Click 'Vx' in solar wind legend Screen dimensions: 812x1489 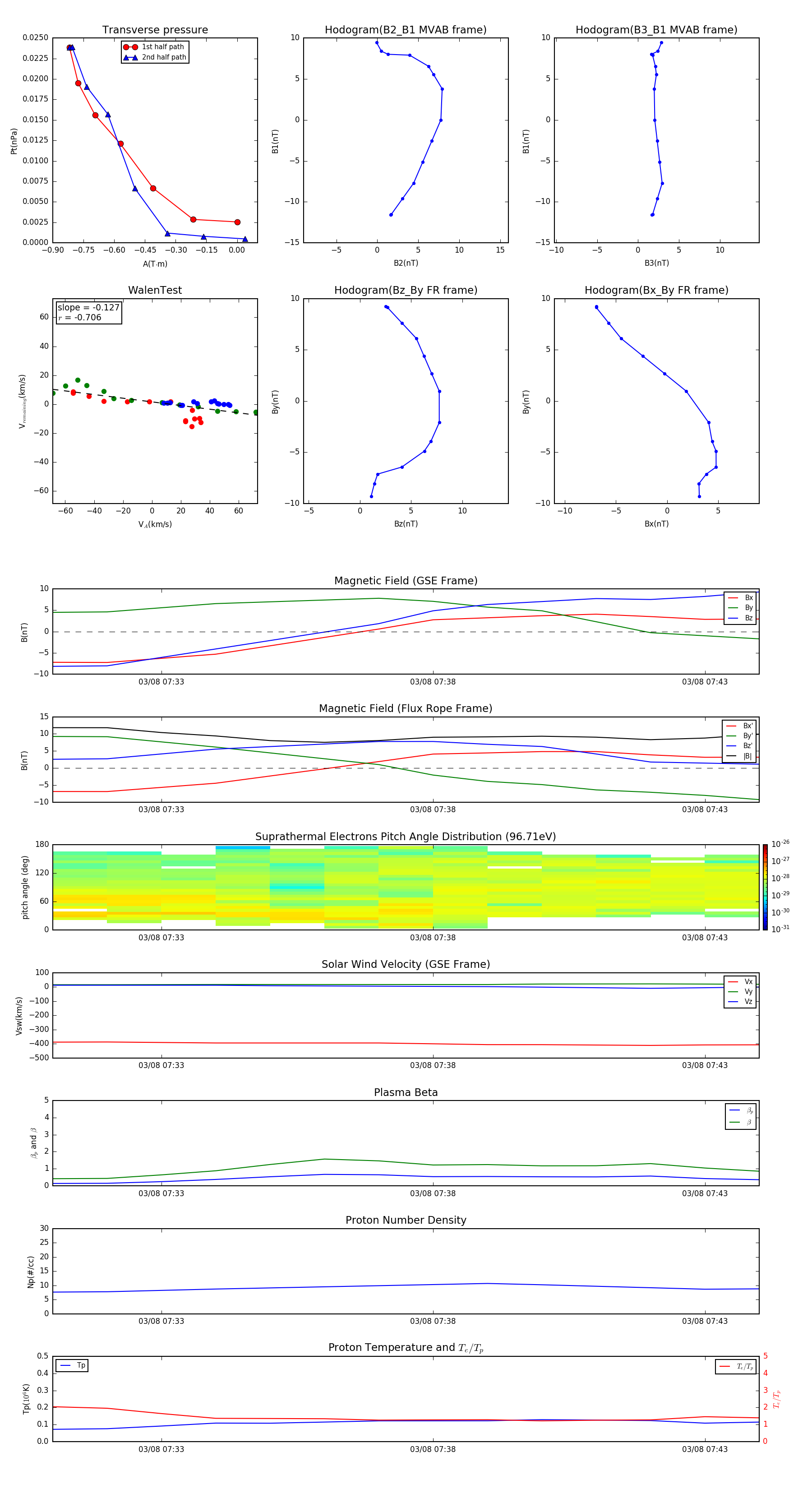[748, 981]
